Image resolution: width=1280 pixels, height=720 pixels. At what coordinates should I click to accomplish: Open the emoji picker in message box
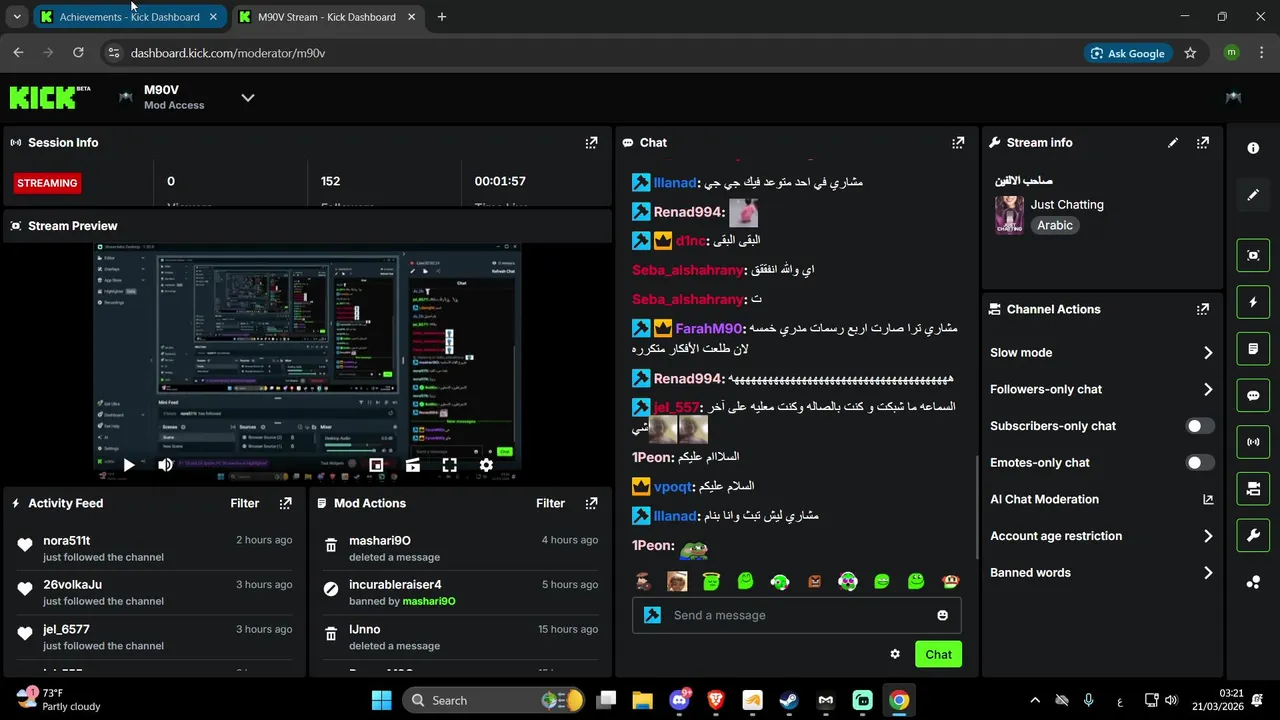point(942,615)
